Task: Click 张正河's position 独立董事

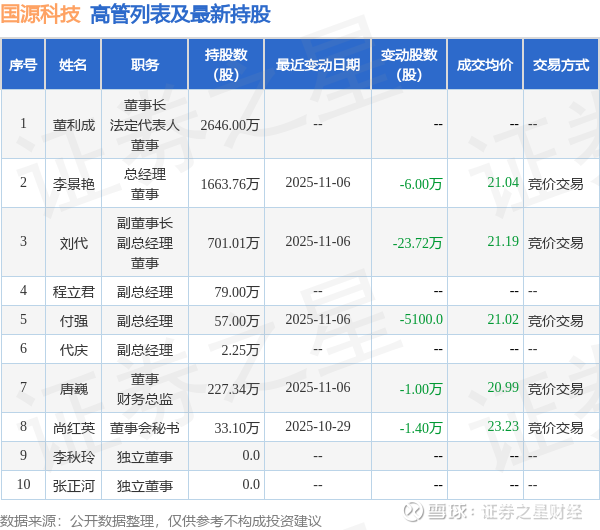Action: pos(145,486)
